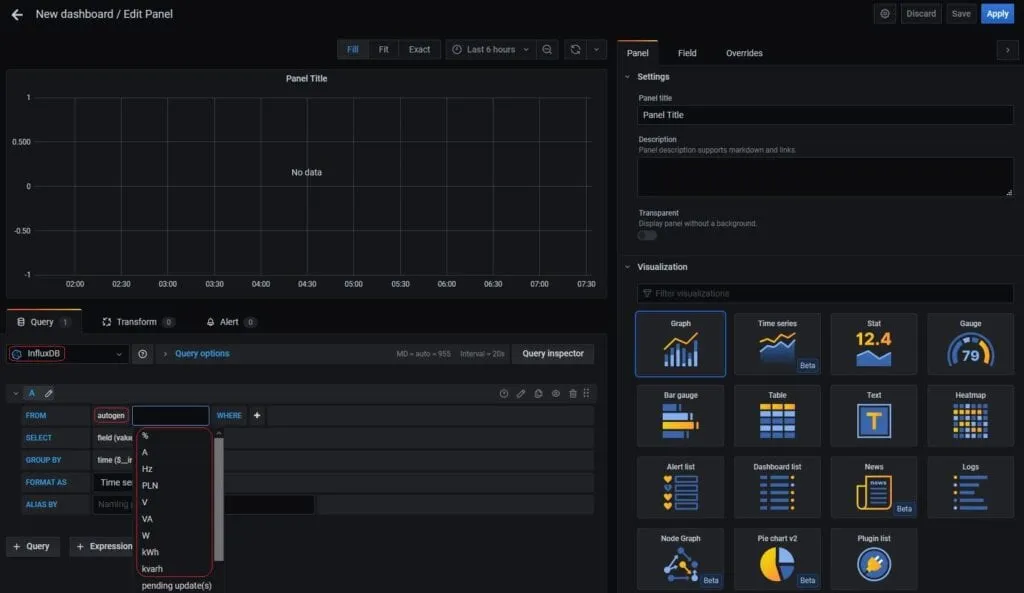1024x593 pixels.
Task: Collapse the Visualization section
Action: [x=628, y=267]
